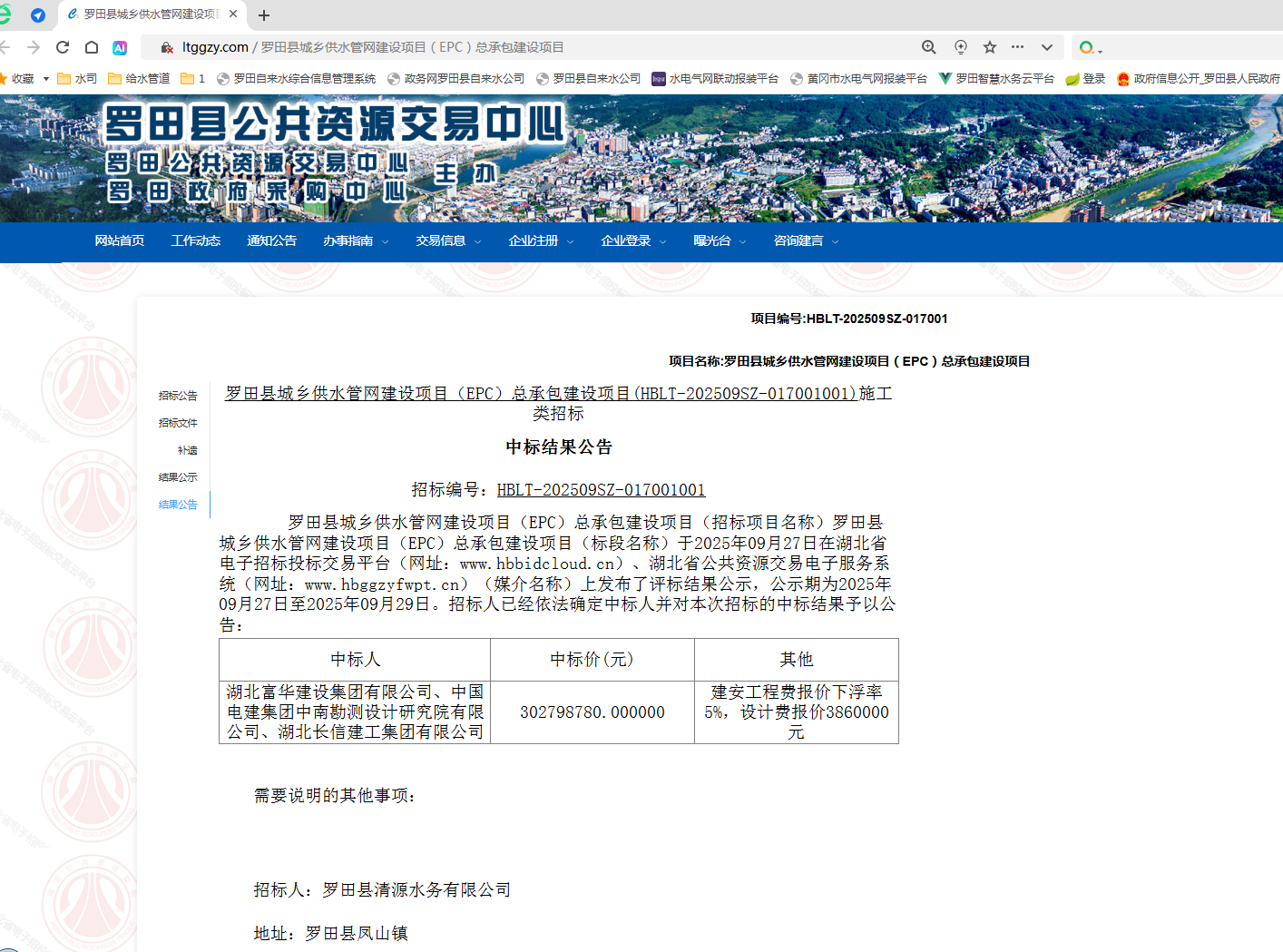
Task: Open the 给水管道 bookmarks folder
Action: 139,79
